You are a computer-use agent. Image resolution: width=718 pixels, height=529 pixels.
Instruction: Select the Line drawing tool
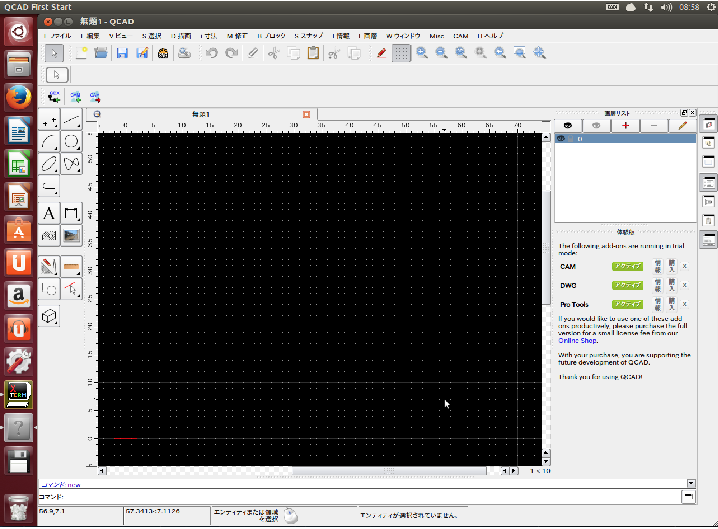(x=71, y=120)
